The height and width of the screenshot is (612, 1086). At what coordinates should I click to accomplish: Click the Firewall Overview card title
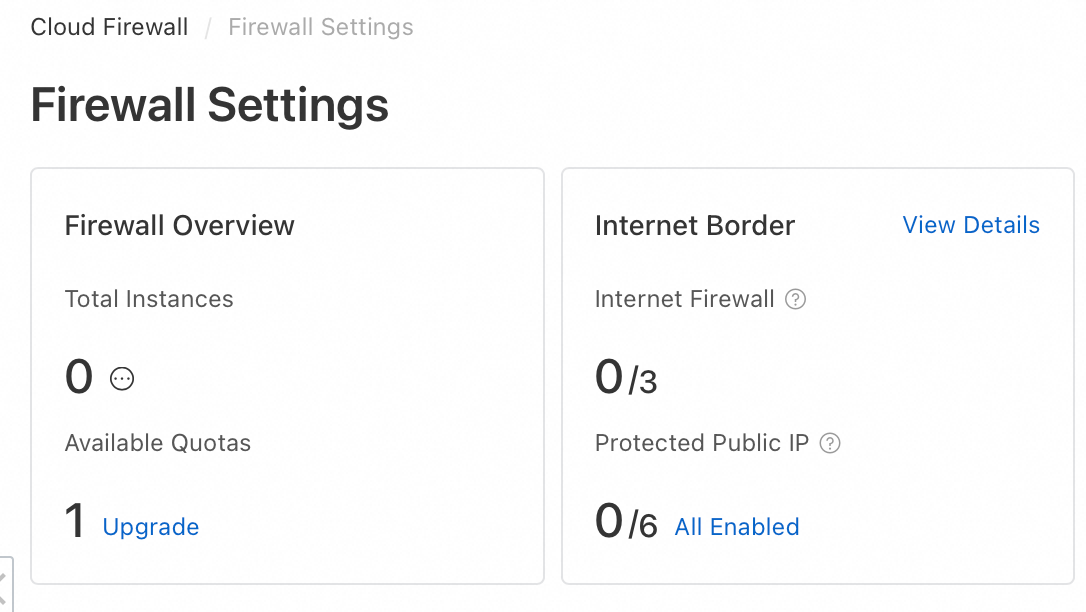[180, 225]
